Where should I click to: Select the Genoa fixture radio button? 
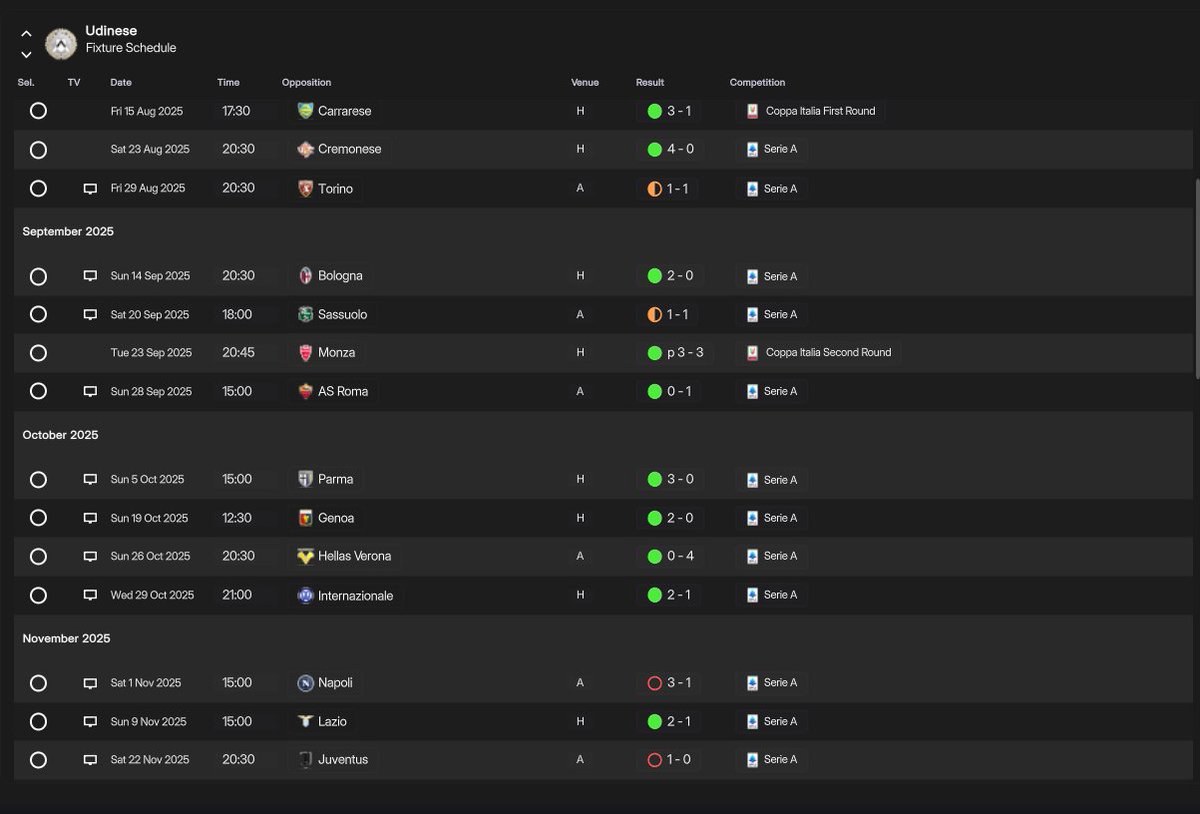click(x=38, y=518)
